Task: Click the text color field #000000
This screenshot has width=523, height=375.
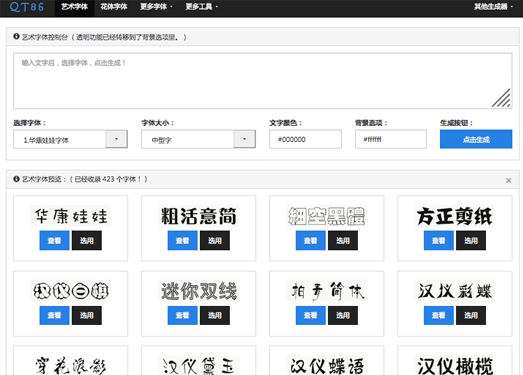Action: (x=306, y=139)
